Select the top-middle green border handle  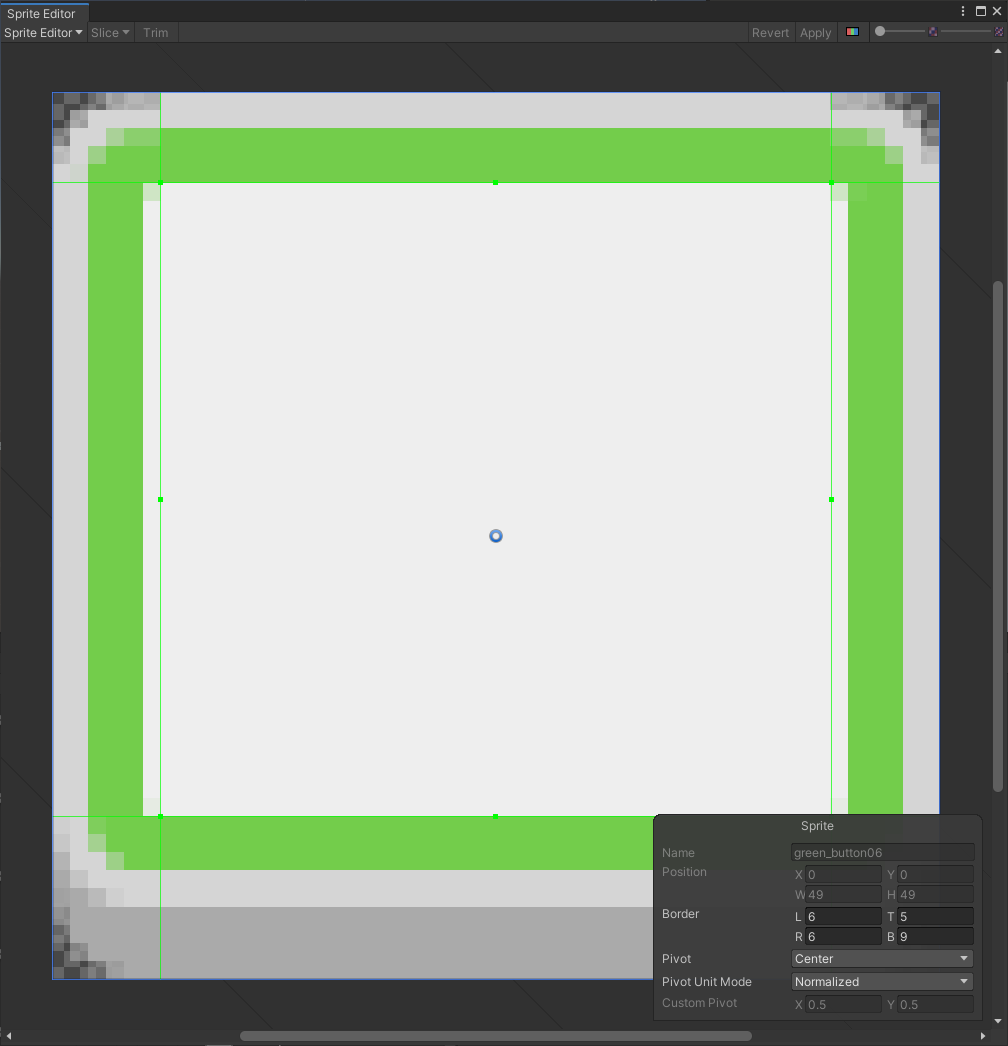coord(495,182)
